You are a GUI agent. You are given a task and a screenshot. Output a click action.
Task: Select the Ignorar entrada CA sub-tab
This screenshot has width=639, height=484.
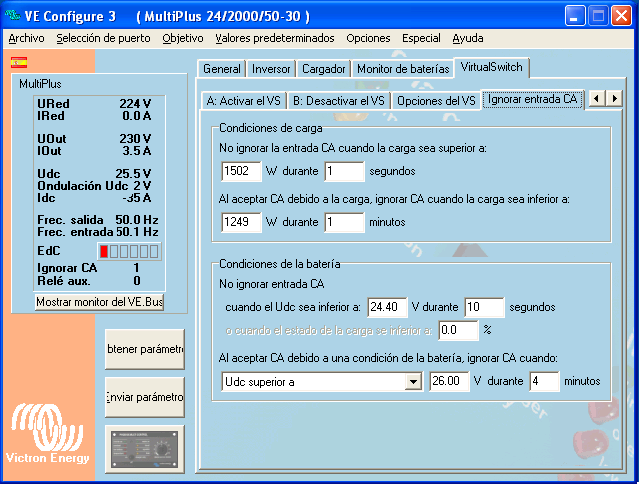tap(532, 99)
